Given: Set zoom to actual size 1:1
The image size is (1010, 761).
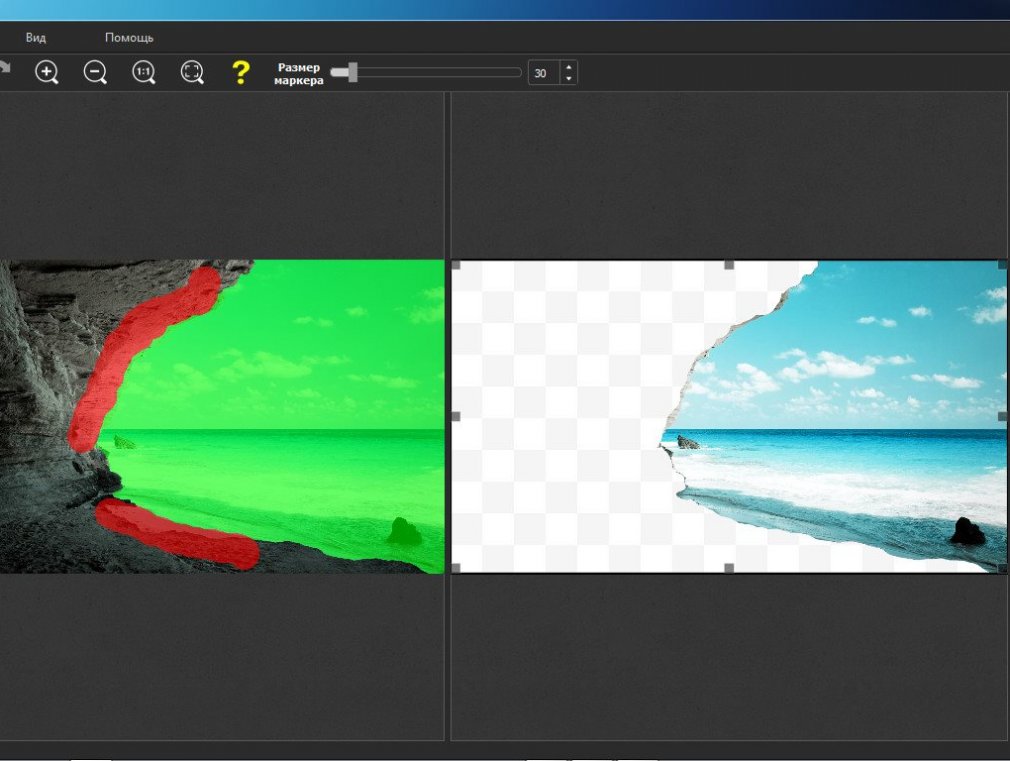Looking at the screenshot, I should click(x=144, y=72).
